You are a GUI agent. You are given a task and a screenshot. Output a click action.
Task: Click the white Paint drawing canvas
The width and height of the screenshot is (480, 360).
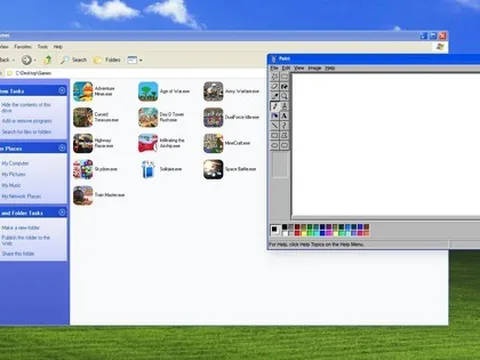coord(386,144)
